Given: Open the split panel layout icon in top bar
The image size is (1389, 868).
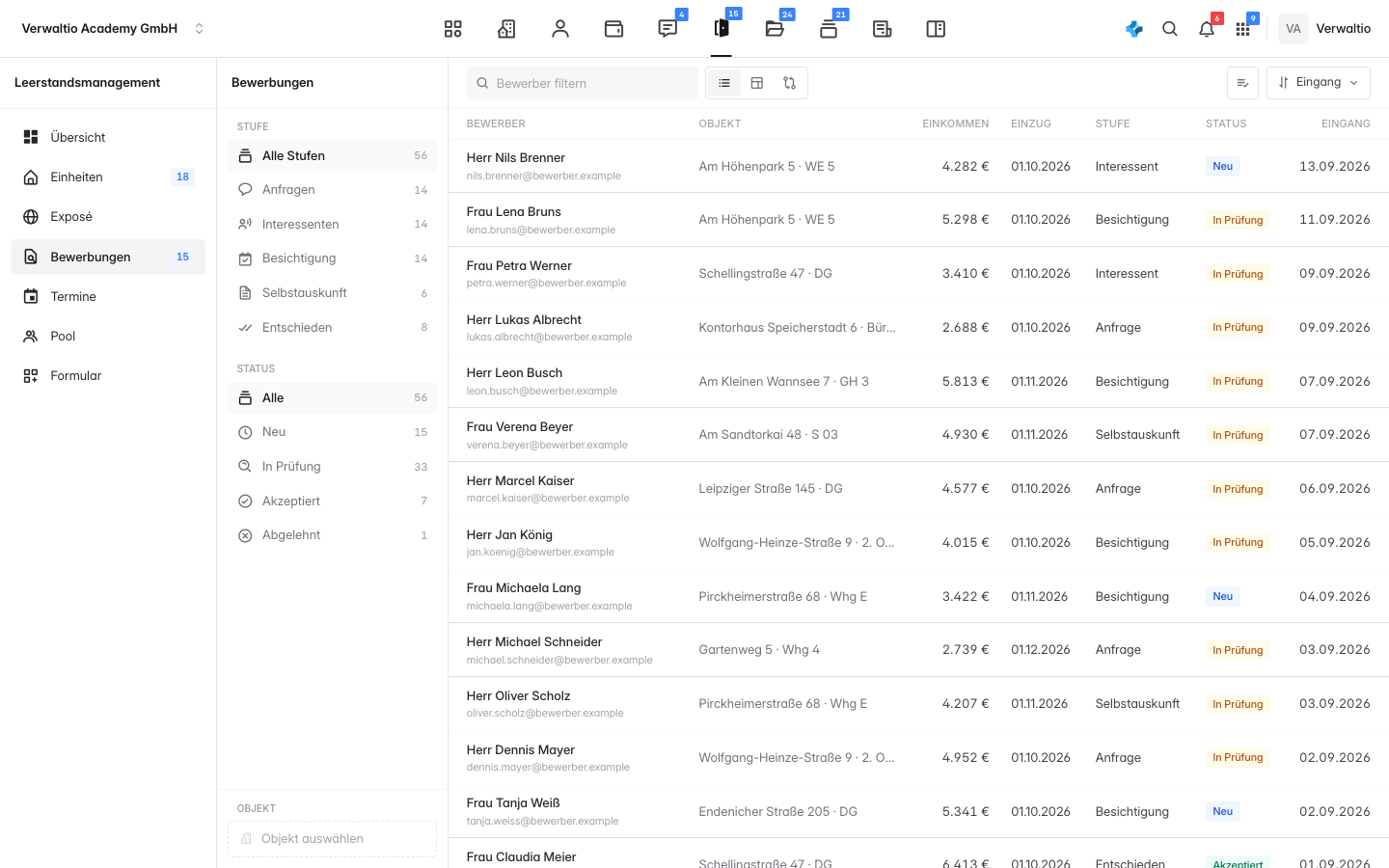Looking at the screenshot, I should coord(936,29).
